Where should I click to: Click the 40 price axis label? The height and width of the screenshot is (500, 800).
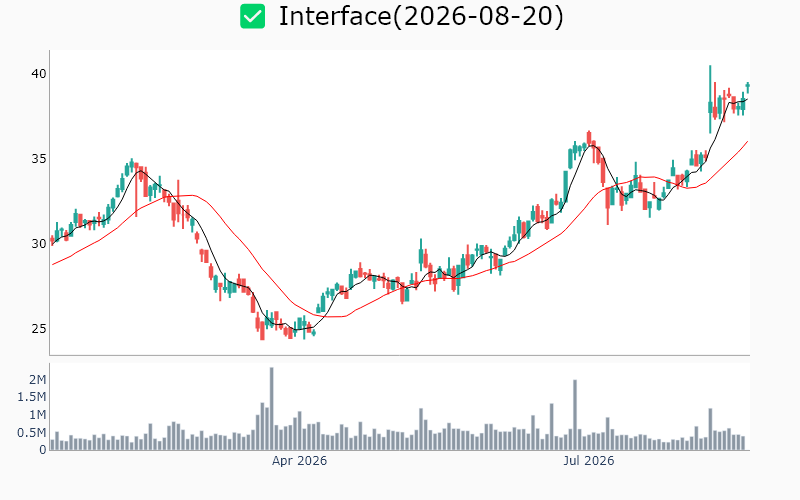(x=39, y=74)
